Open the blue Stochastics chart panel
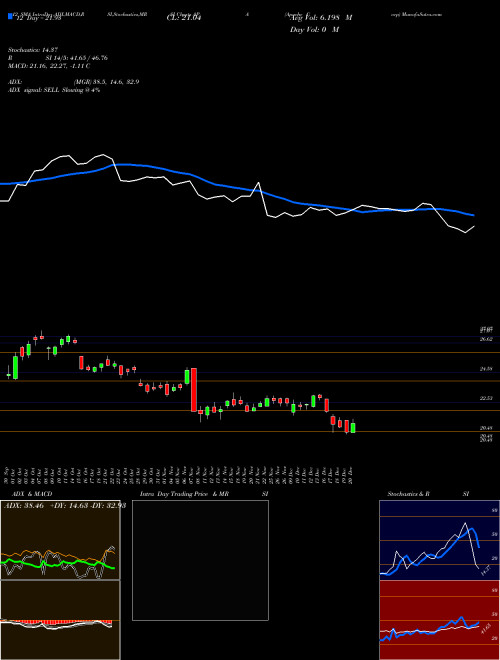The height and width of the screenshot is (660, 500). (x=439, y=540)
